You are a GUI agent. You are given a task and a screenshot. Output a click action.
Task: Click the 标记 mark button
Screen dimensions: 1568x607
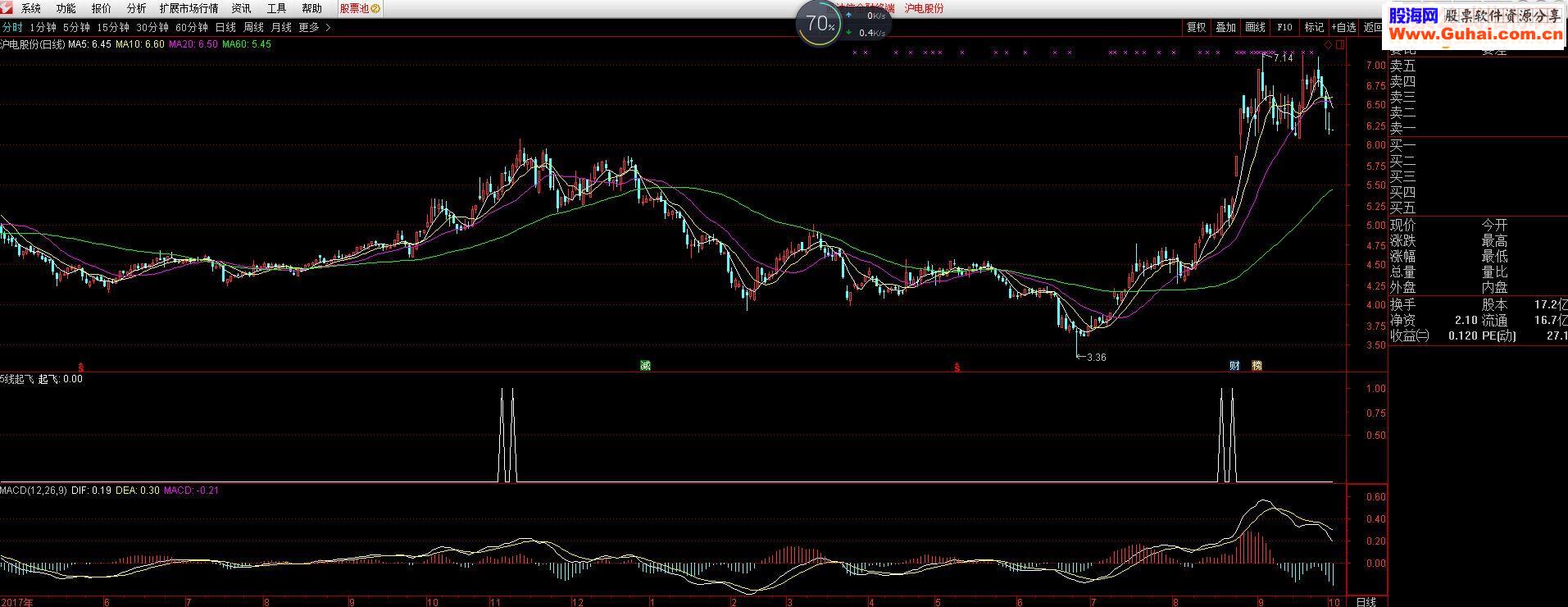[1314, 27]
